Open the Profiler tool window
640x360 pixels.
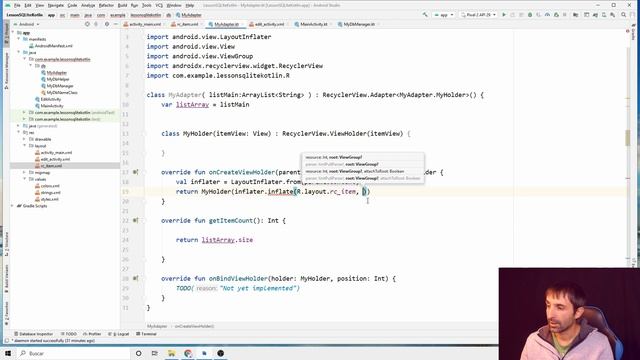[x=92, y=334]
